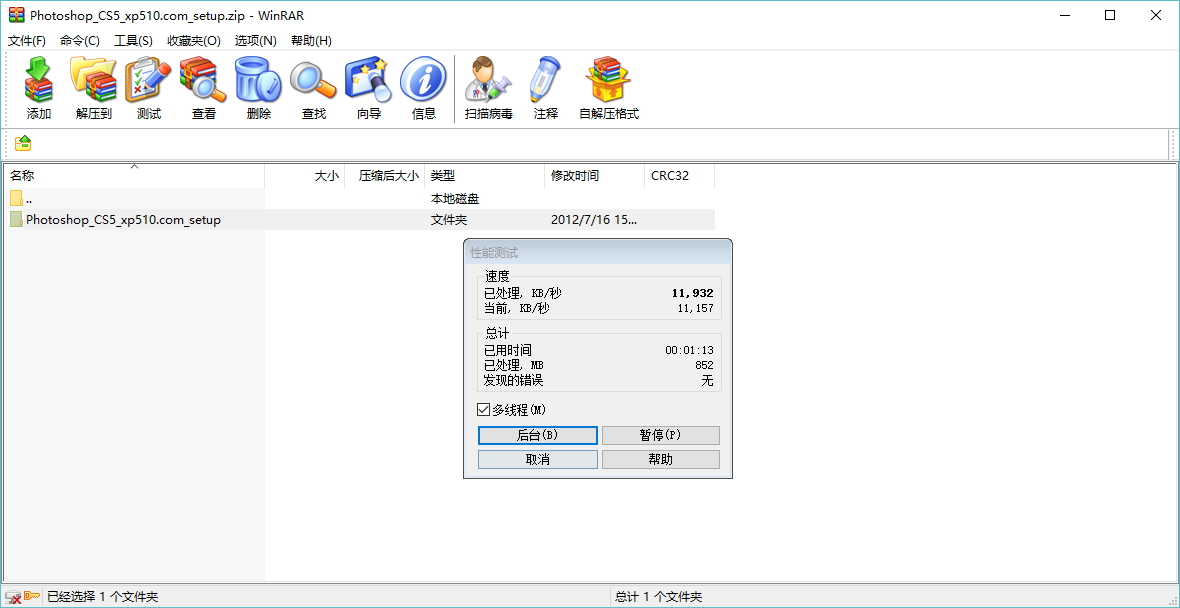Open the 文件(F) menu
The width and height of the screenshot is (1180, 608).
click(27, 41)
